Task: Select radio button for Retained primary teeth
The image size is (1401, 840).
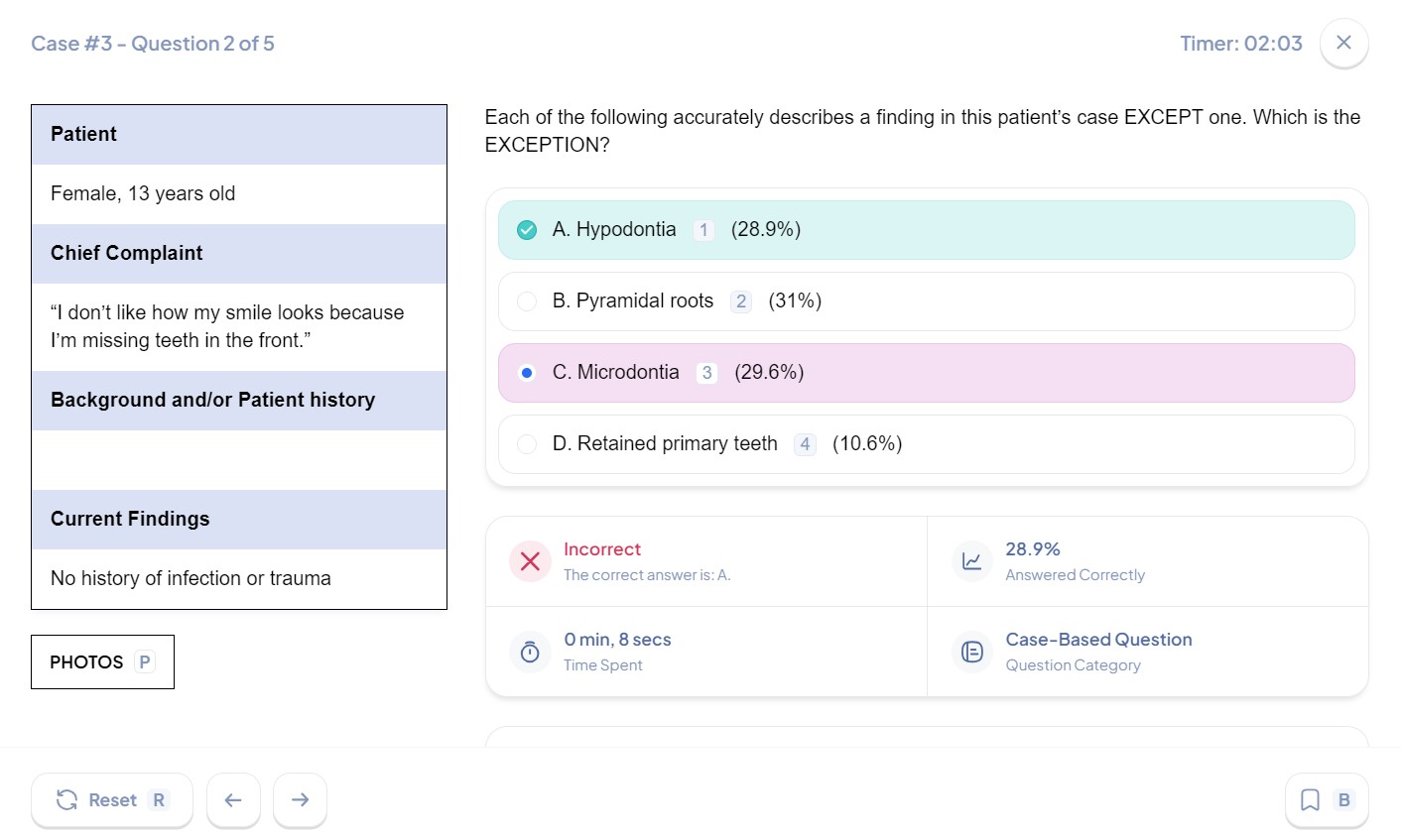Action: coord(527,444)
